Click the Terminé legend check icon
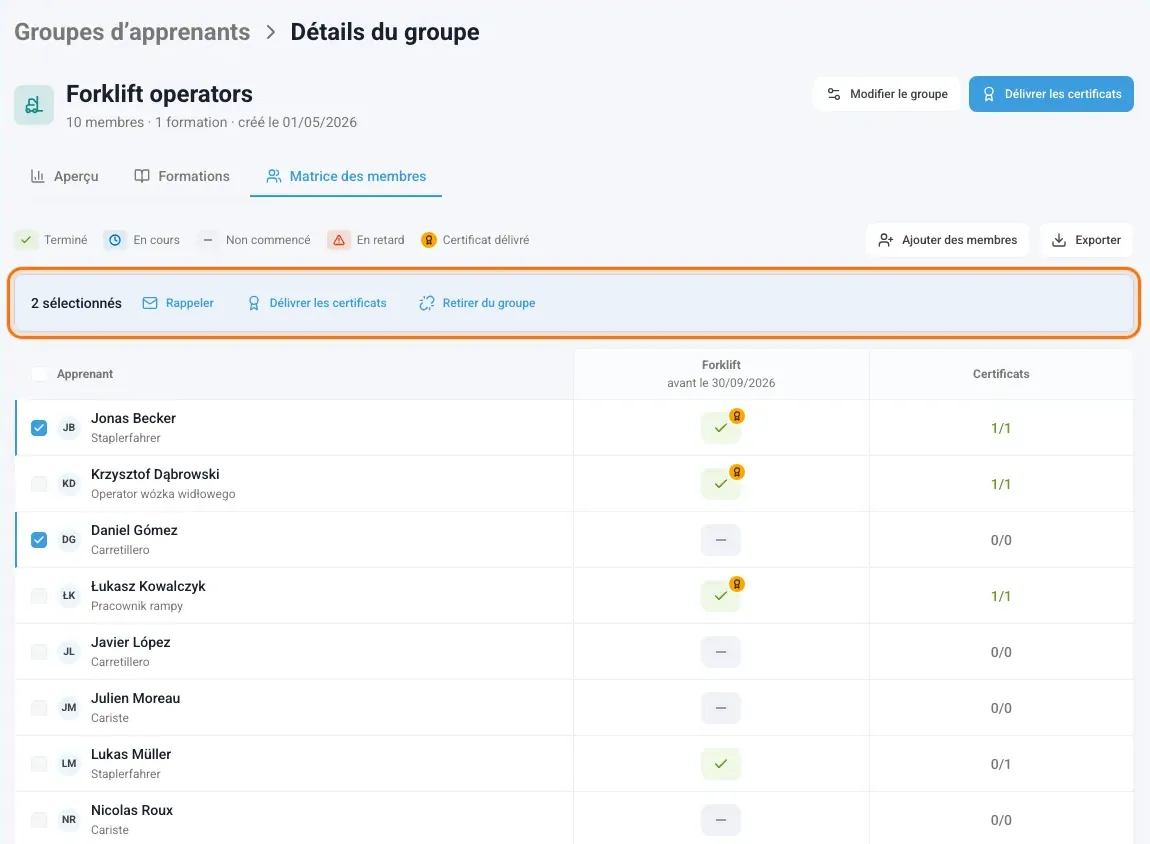 coord(26,240)
